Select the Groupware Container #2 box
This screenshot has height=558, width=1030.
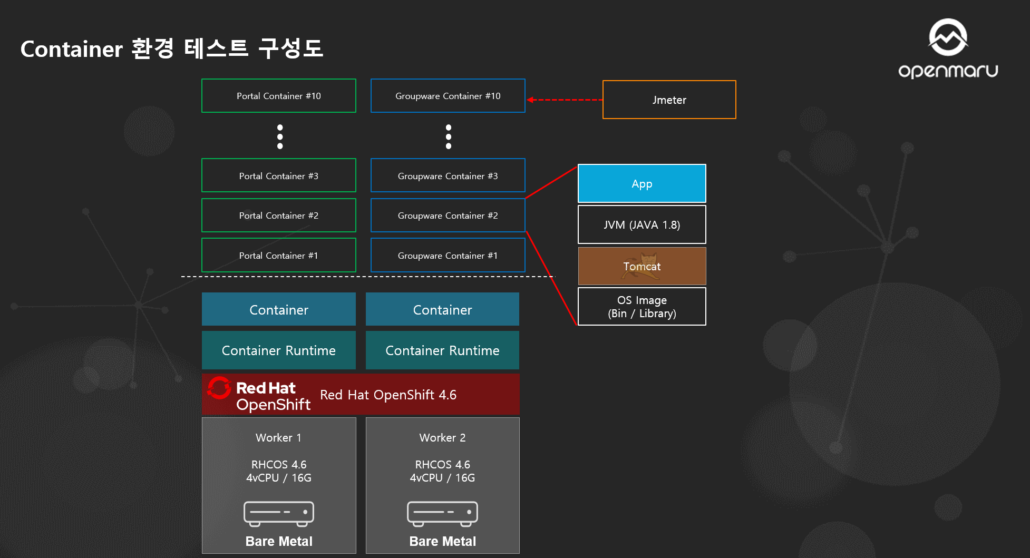pos(448,216)
